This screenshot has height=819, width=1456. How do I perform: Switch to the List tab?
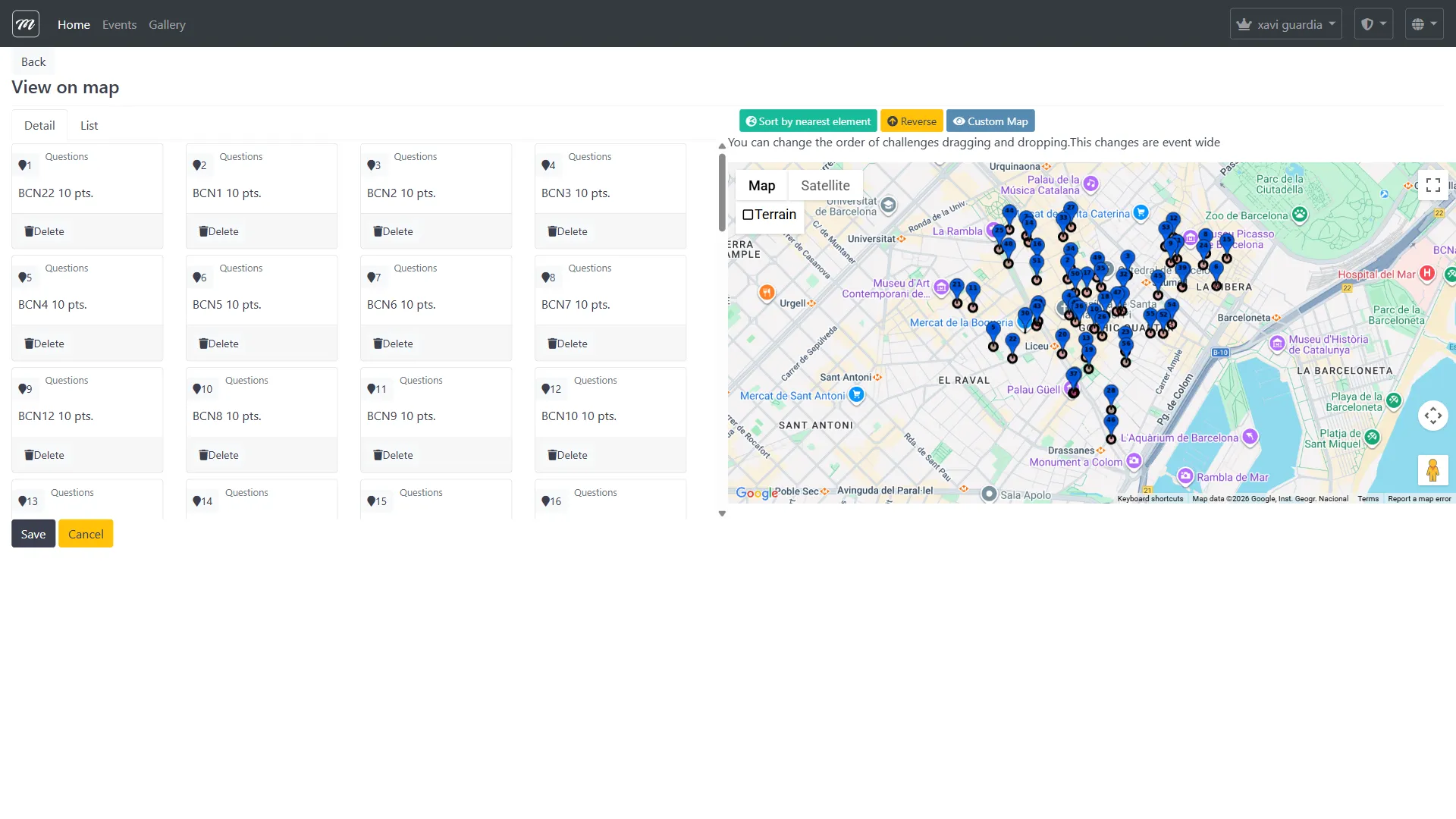point(89,126)
